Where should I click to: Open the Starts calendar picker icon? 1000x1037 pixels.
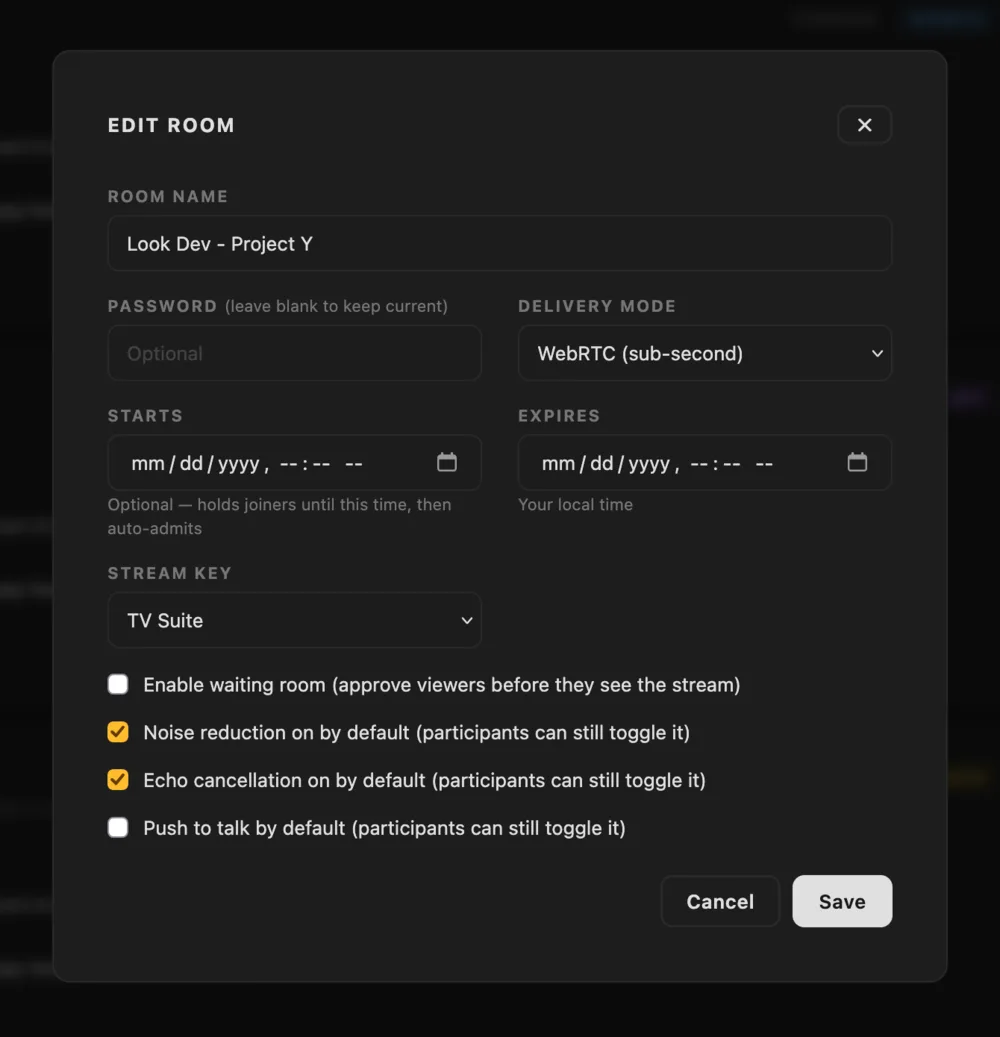coord(446,462)
